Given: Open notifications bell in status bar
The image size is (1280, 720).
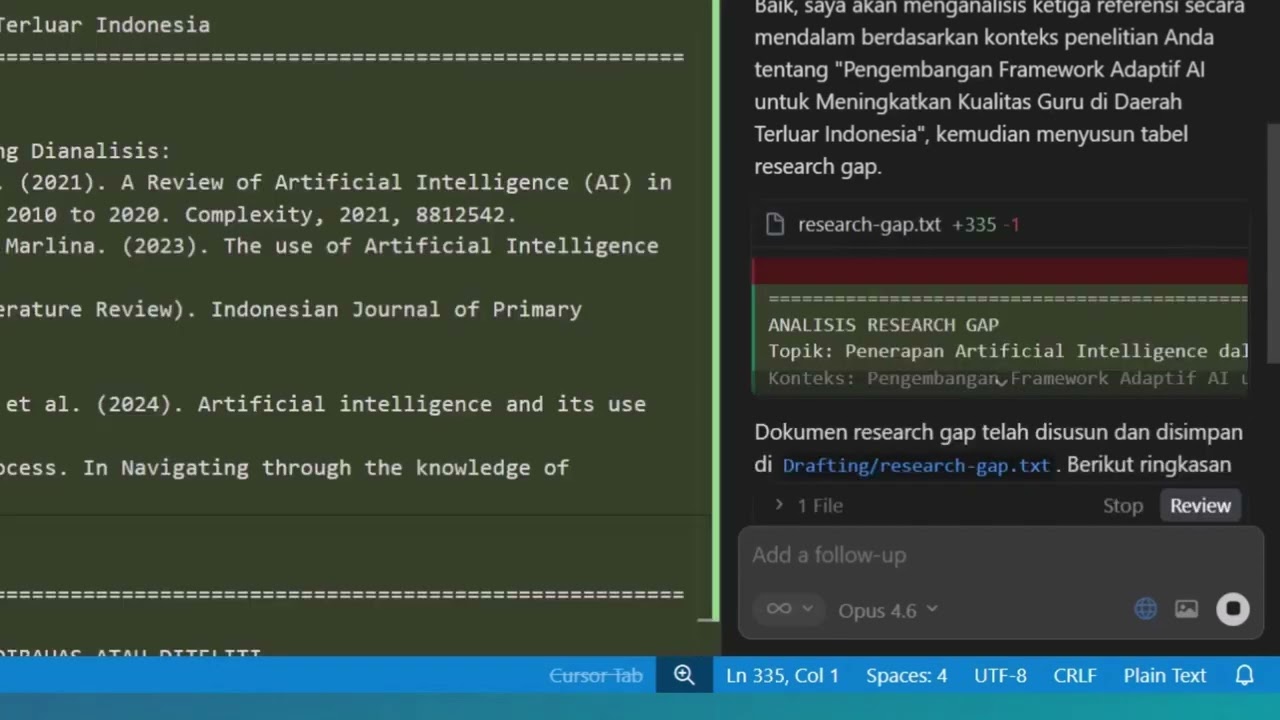Looking at the screenshot, I should pyautogui.click(x=1245, y=676).
